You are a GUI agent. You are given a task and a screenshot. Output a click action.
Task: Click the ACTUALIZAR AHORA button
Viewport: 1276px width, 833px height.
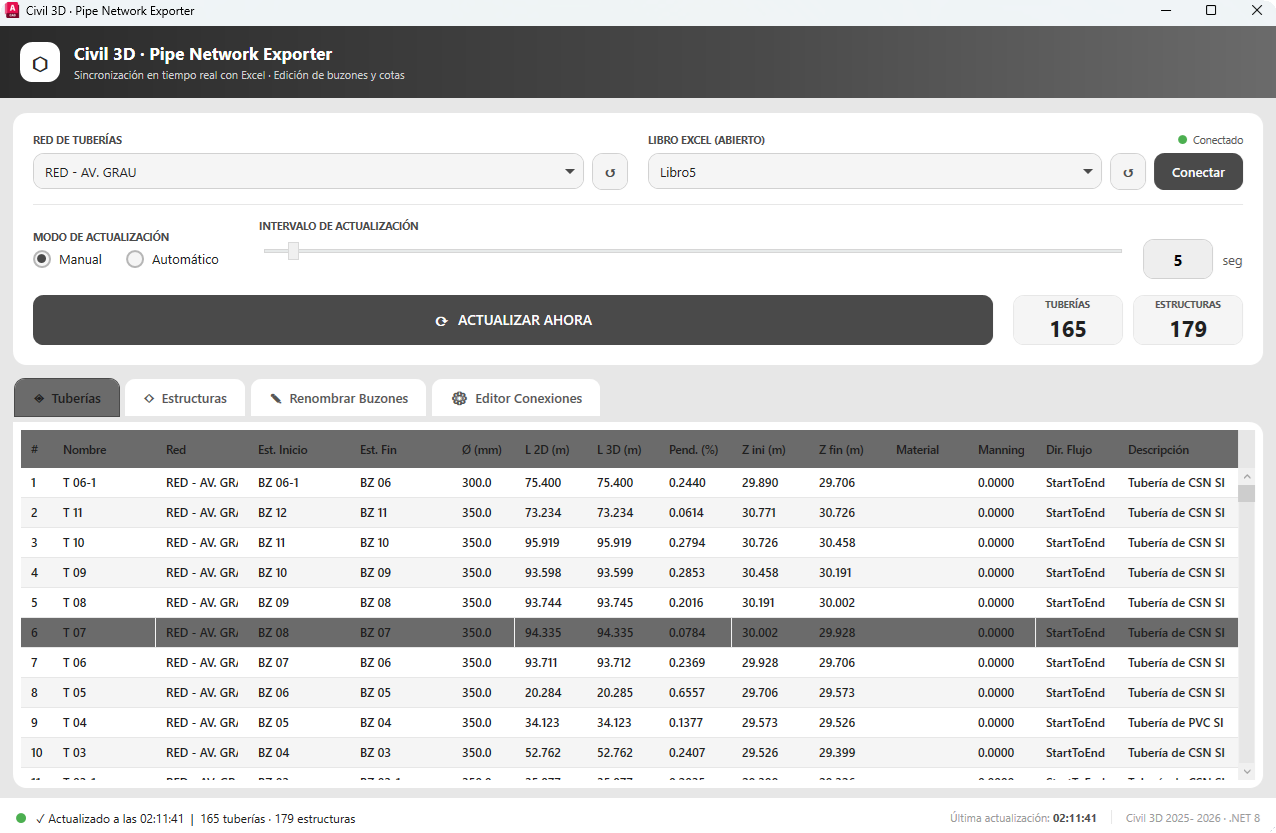tap(513, 320)
